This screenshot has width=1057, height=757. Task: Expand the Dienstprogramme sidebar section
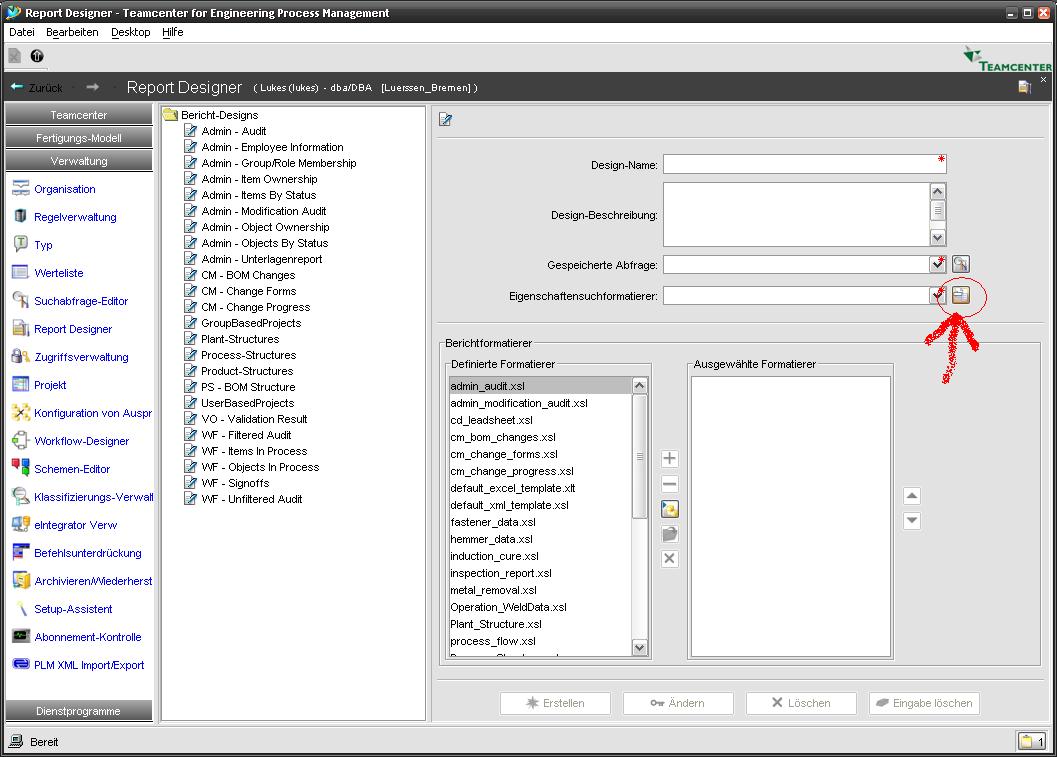[79, 710]
